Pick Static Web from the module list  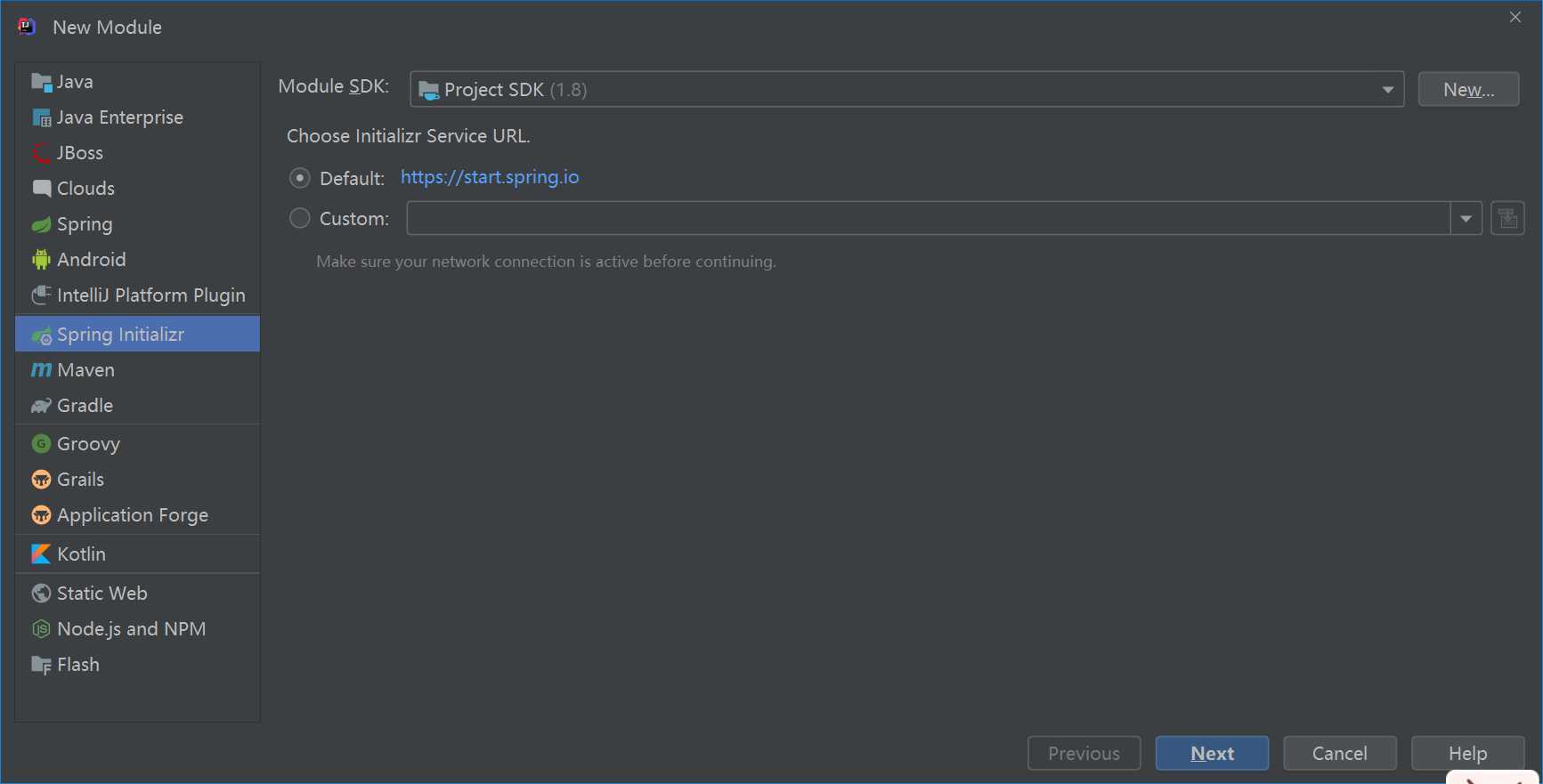(x=137, y=594)
